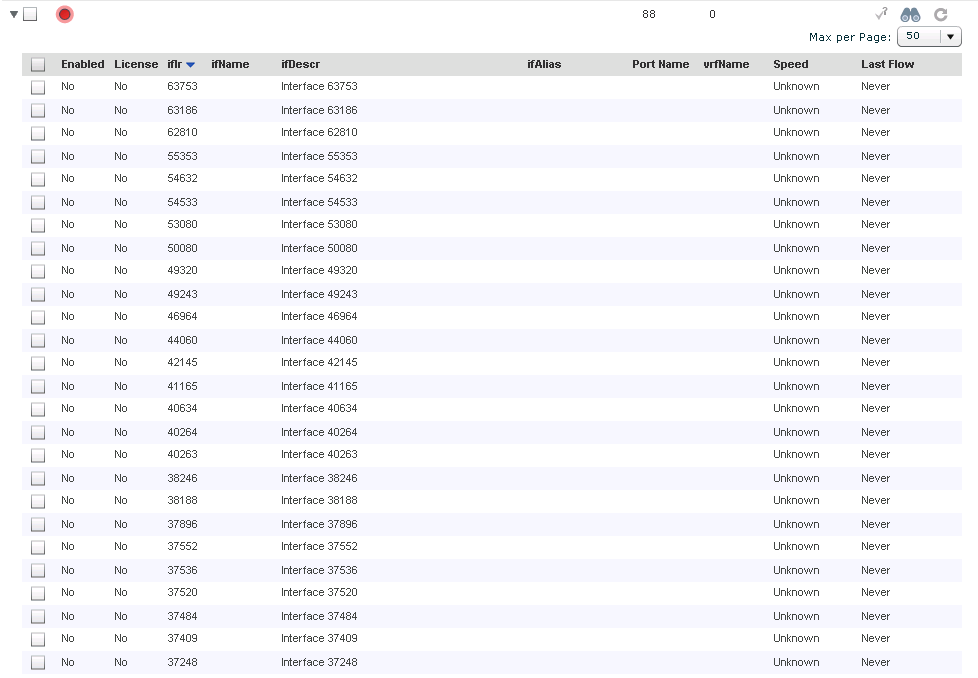Tick the device-level checkbox next to red icon
Viewport: 978px width, 678px height.
pyautogui.click(x=30, y=14)
